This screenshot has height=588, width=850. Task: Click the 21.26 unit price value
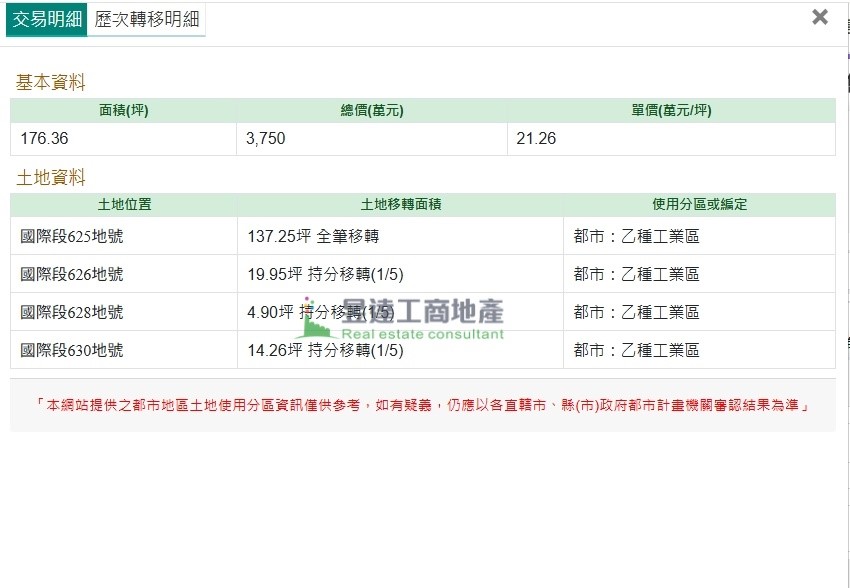click(x=536, y=139)
